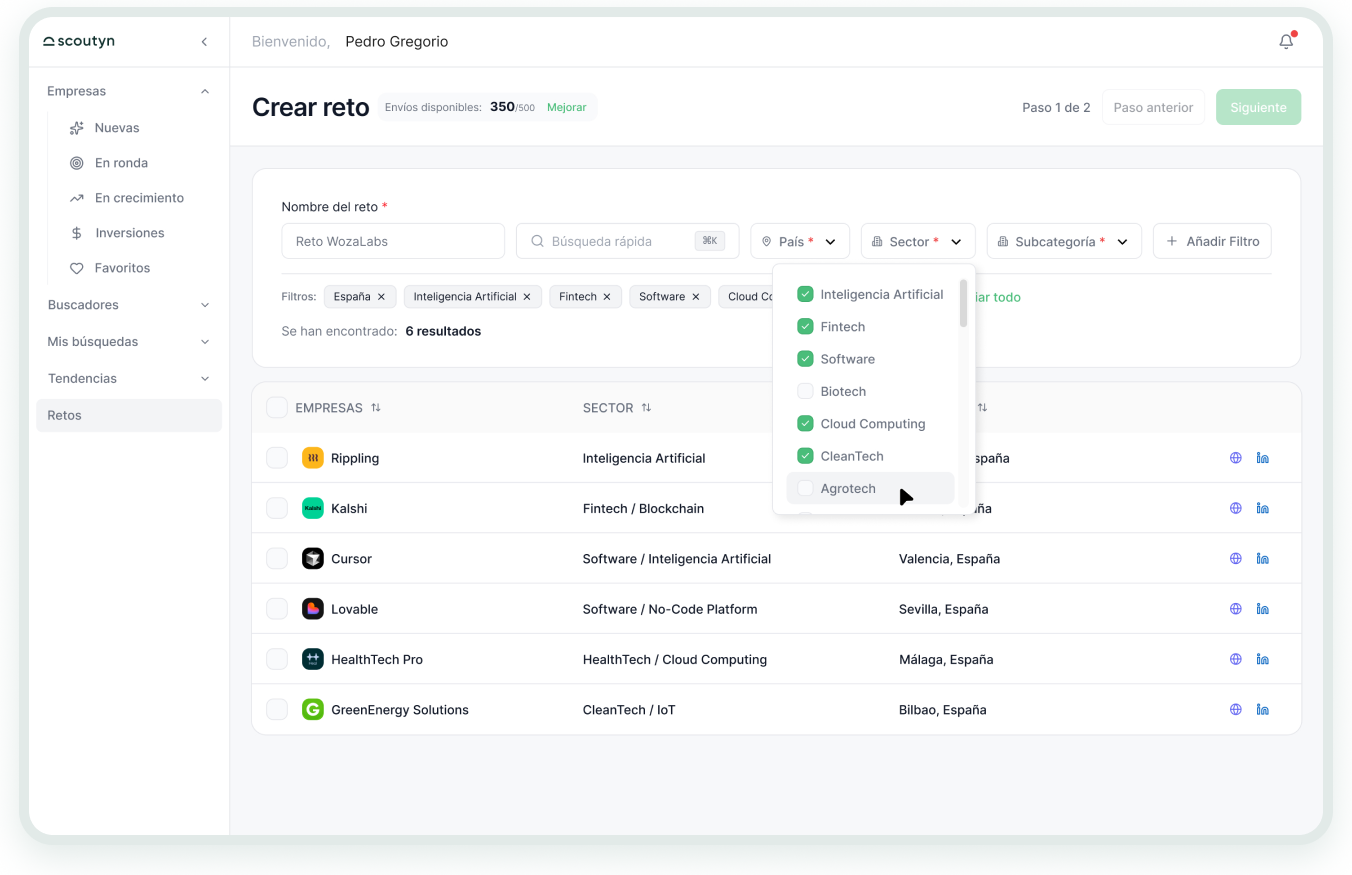Screen dimensions: 1352x875
Task: Open the País dropdown filter
Action: 800,241
